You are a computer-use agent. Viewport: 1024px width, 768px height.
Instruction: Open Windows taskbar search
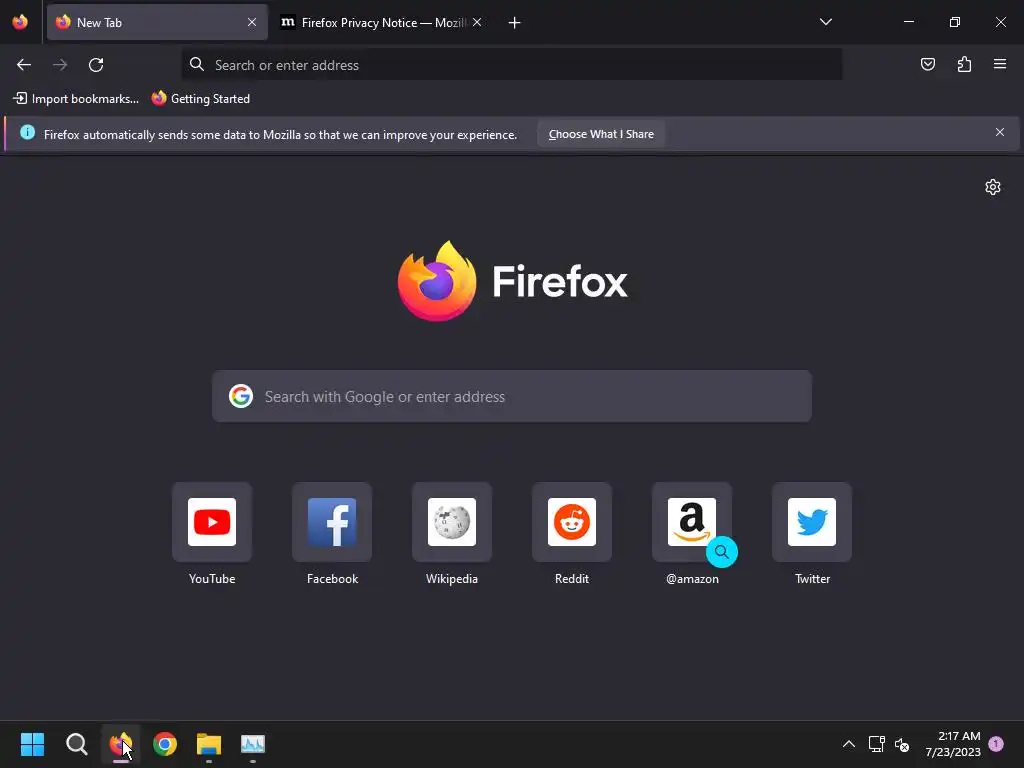point(76,744)
